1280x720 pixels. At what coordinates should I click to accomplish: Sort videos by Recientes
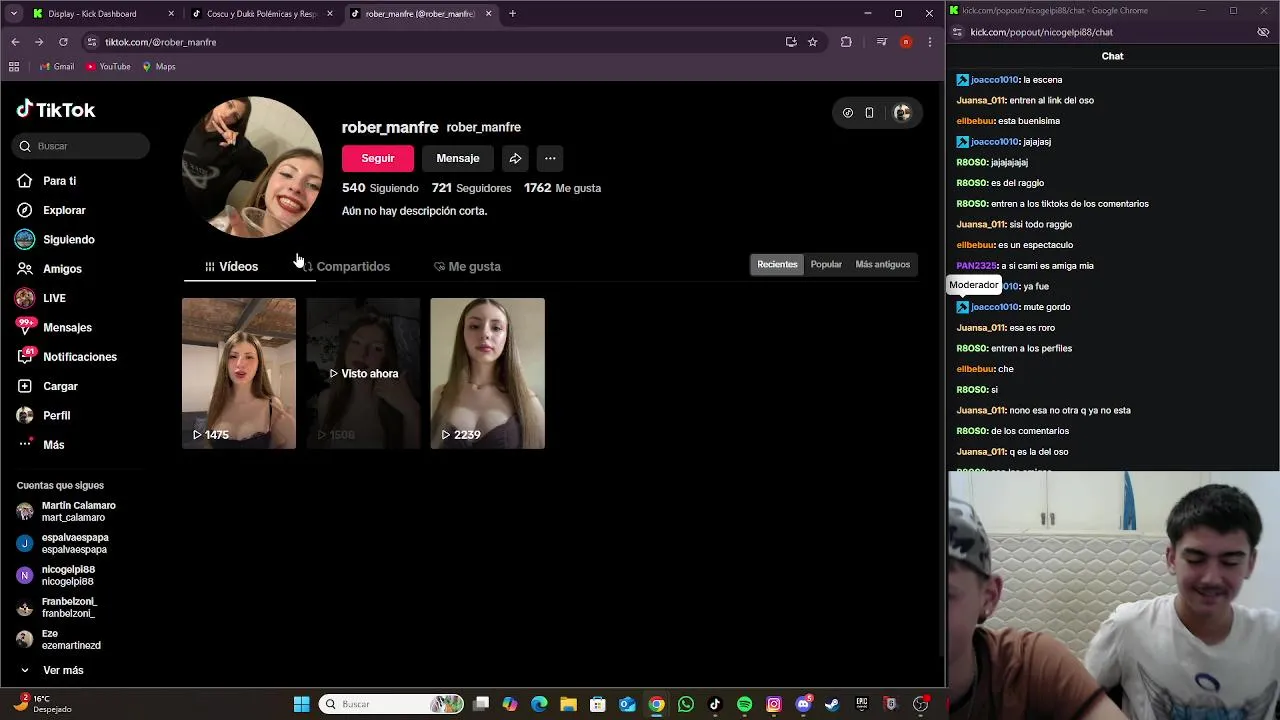tap(777, 264)
